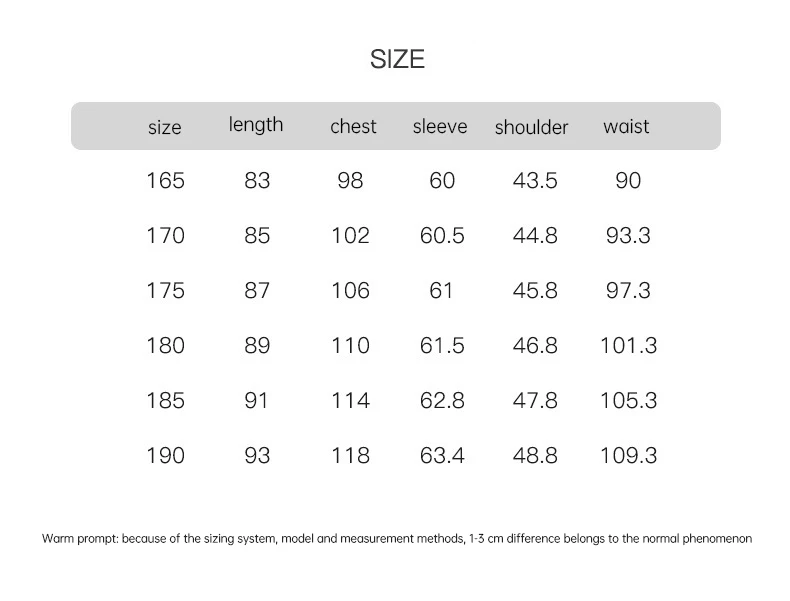Select size 185 row label
The height and width of the screenshot is (601, 790).
pos(165,401)
